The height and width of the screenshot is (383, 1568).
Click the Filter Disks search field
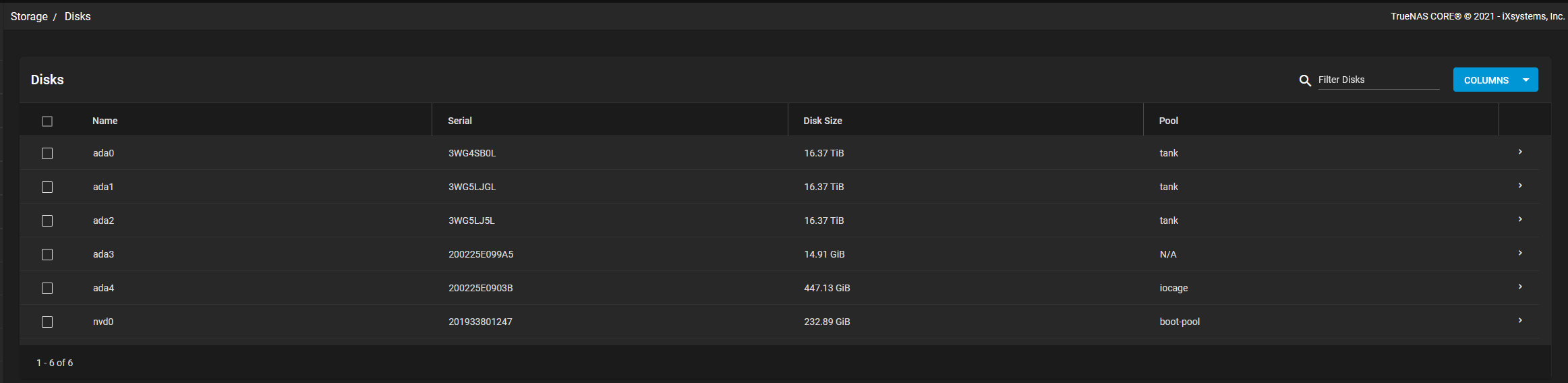pos(1377,80)
